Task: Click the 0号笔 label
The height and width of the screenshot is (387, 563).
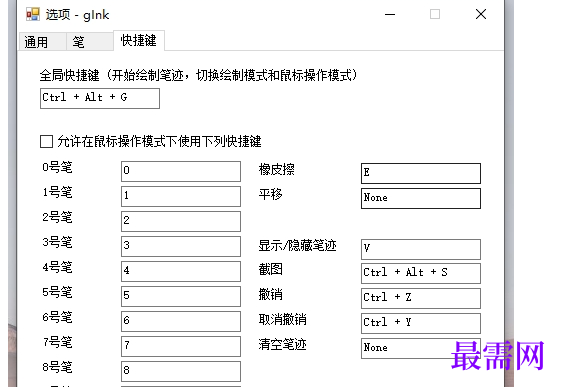Action: point(57,167)
